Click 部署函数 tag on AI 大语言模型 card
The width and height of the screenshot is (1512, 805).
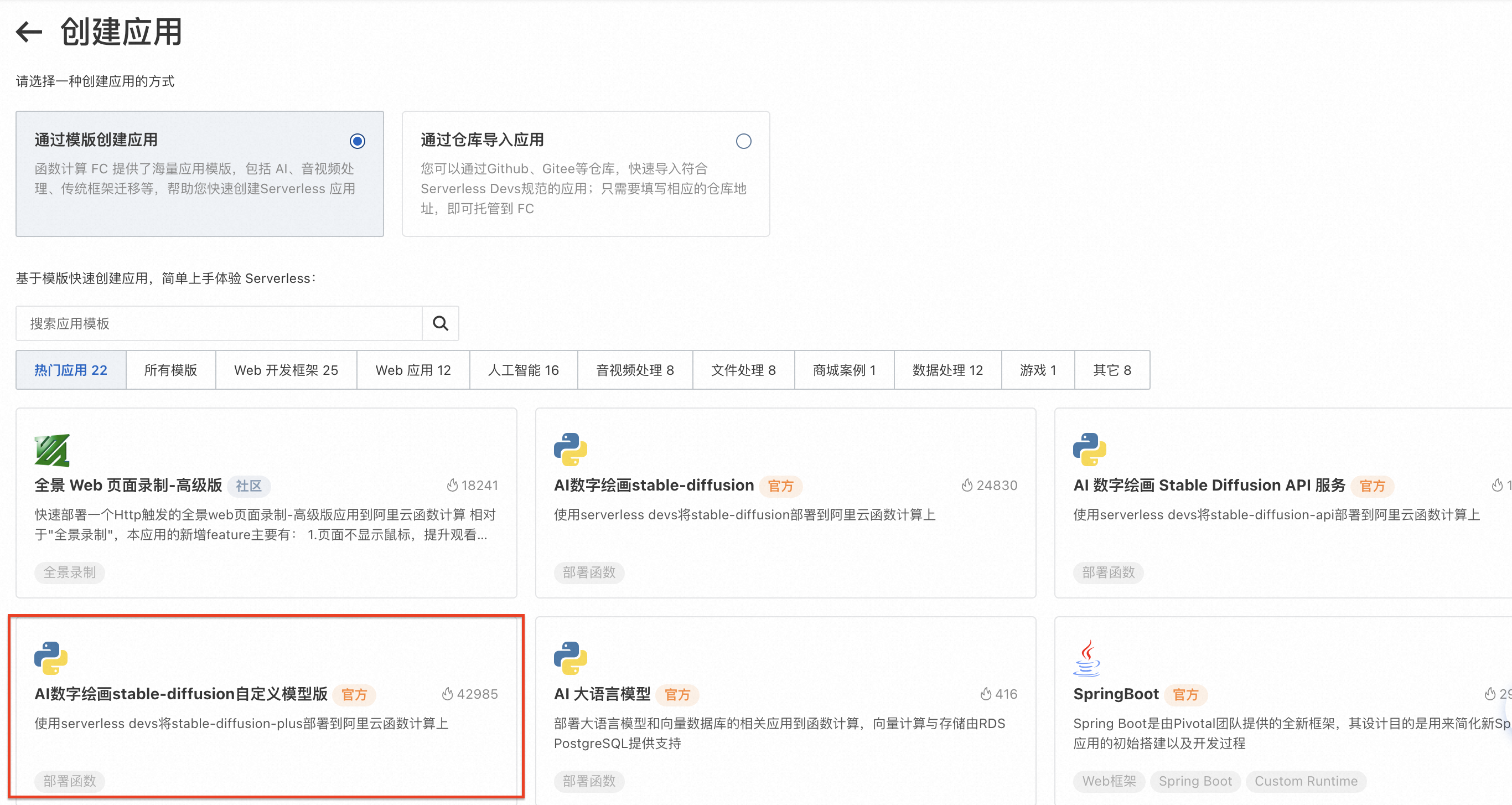click(x=589, y=781)
